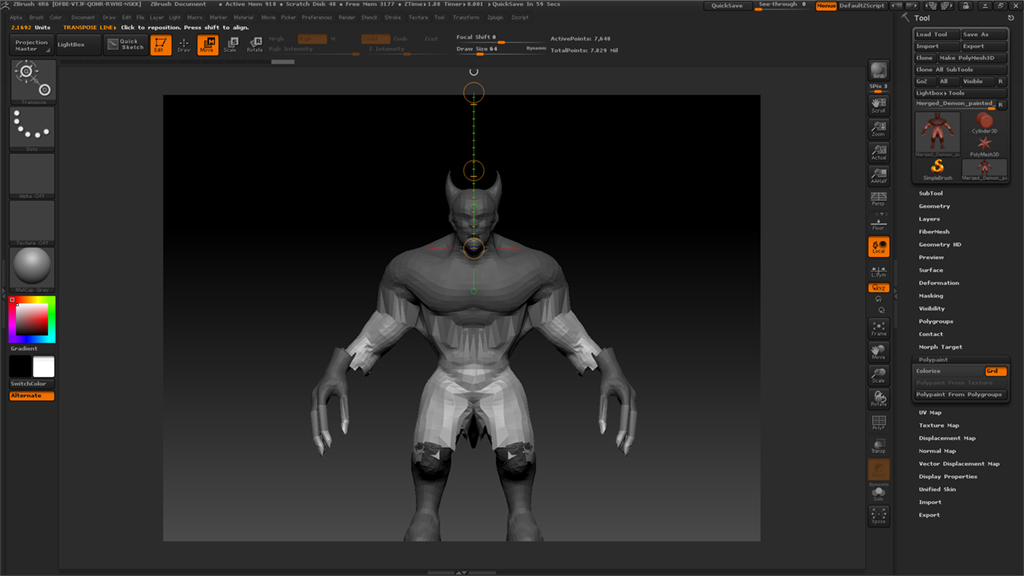Click the Frame mesh icon
Screen dimensions: 1024x576
pos(878,327)
